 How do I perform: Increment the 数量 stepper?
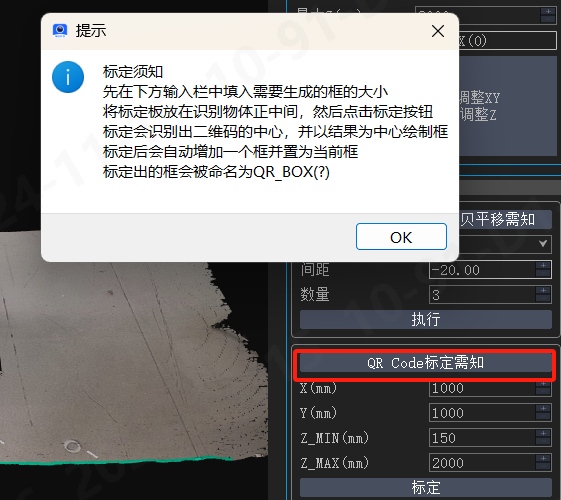click(x=543, y=290)
